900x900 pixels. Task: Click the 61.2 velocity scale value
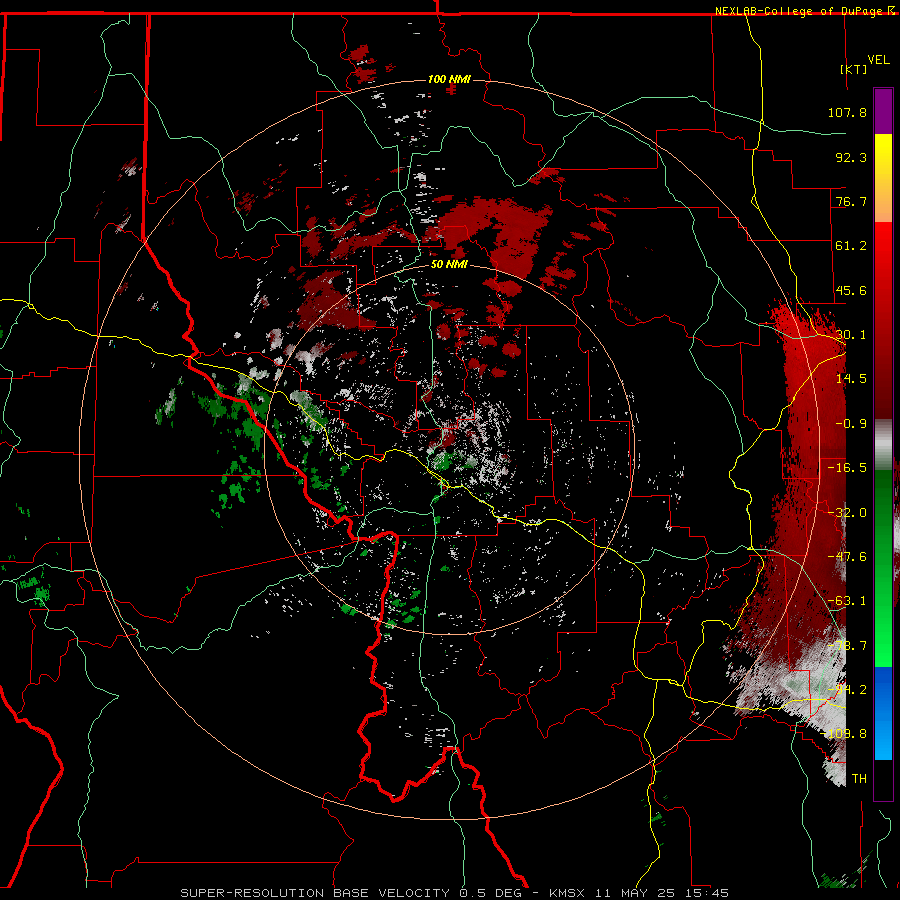click(x=851, y=246)
